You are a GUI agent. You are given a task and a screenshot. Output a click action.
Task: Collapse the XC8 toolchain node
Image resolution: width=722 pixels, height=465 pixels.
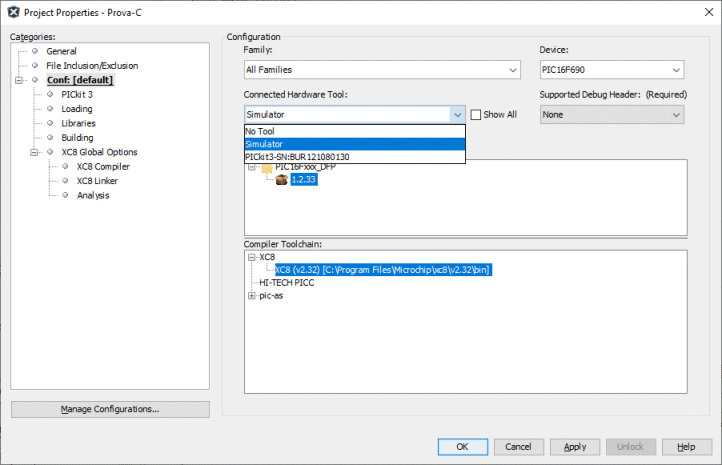point(252,257)
